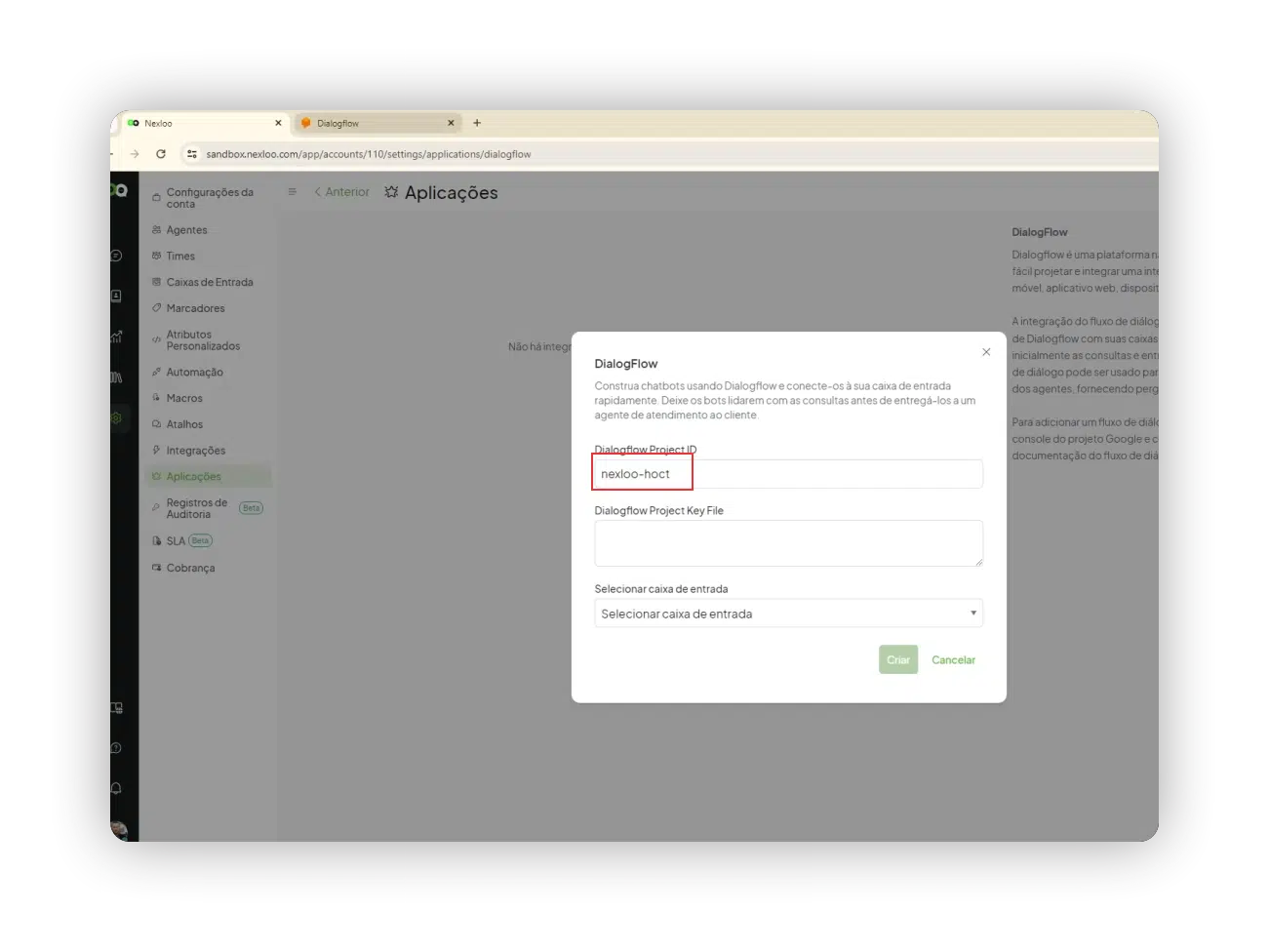
Task: Click the Criar button
Action: click(x=897, y=660)
